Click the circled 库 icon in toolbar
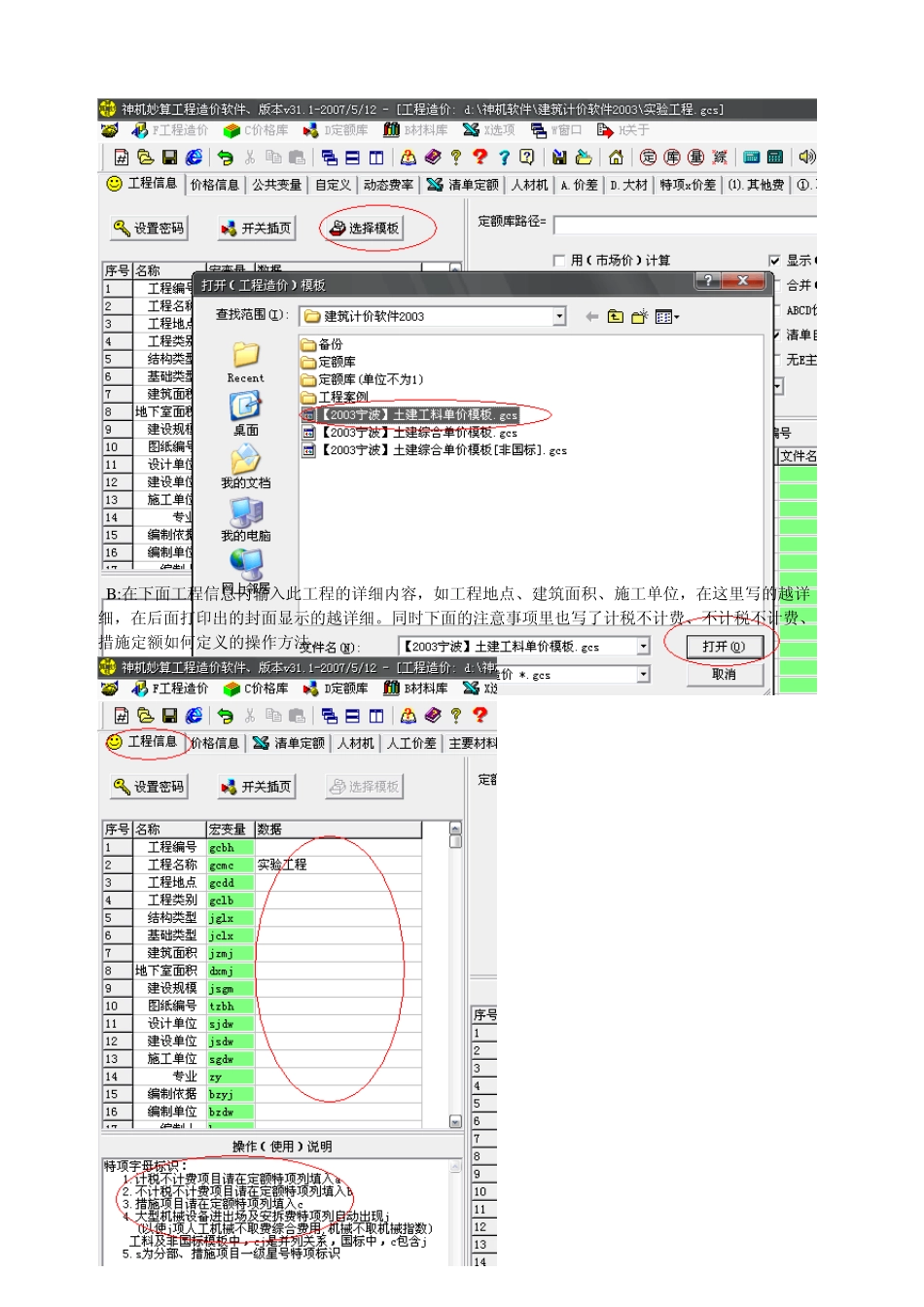The width and height of the screenshot is (924, 1307). (672, 158)
